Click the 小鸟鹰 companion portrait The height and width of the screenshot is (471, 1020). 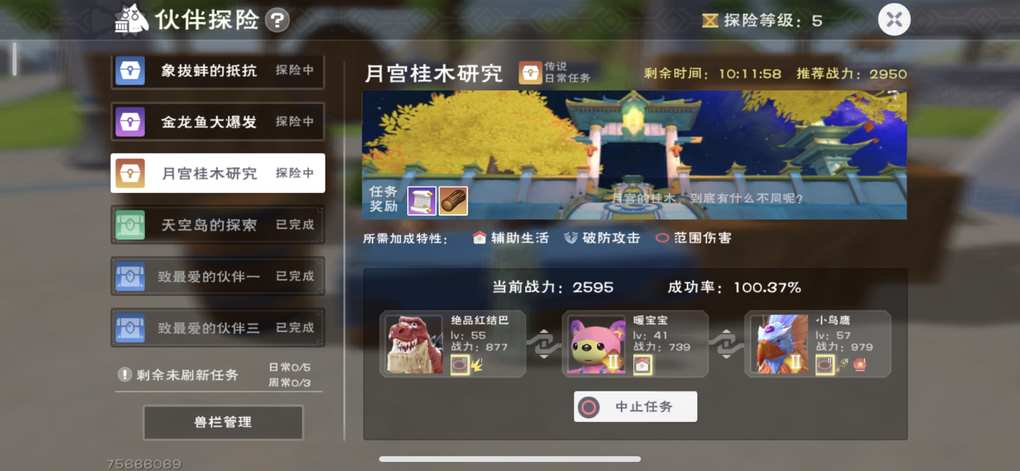779,344
